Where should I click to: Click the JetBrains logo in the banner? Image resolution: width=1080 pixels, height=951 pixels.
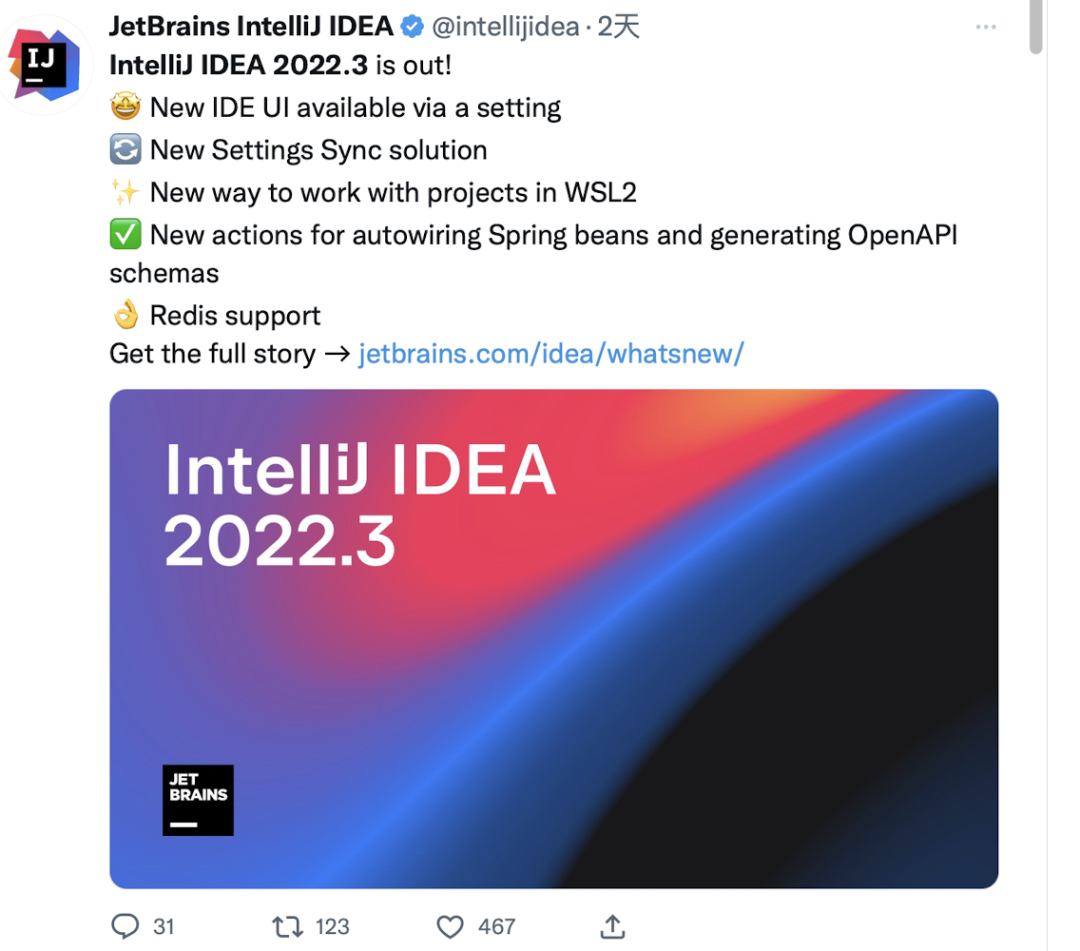(198, 800)
